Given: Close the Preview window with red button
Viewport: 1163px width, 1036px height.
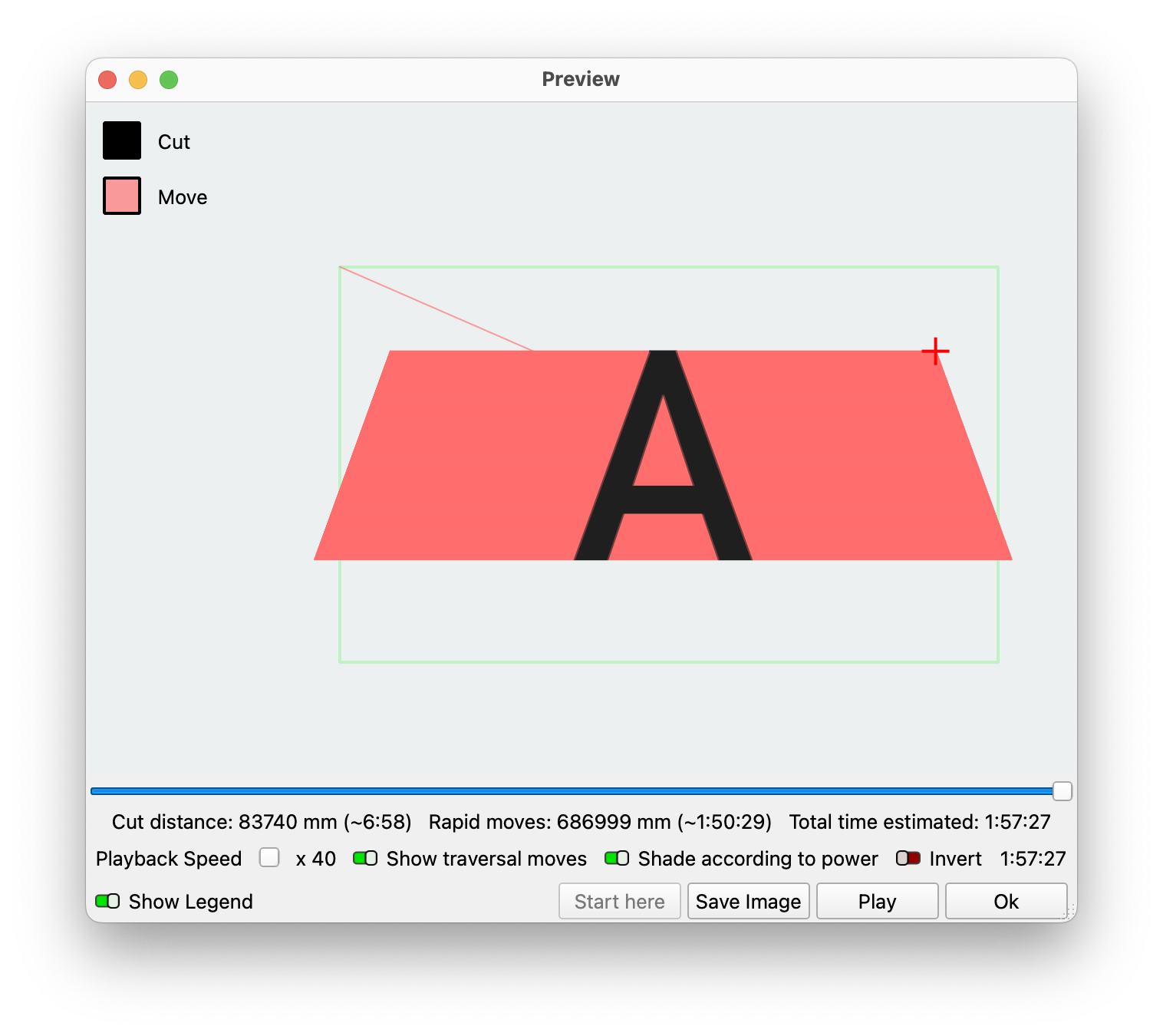Looking at the screenshot, I should click(107, 80).
